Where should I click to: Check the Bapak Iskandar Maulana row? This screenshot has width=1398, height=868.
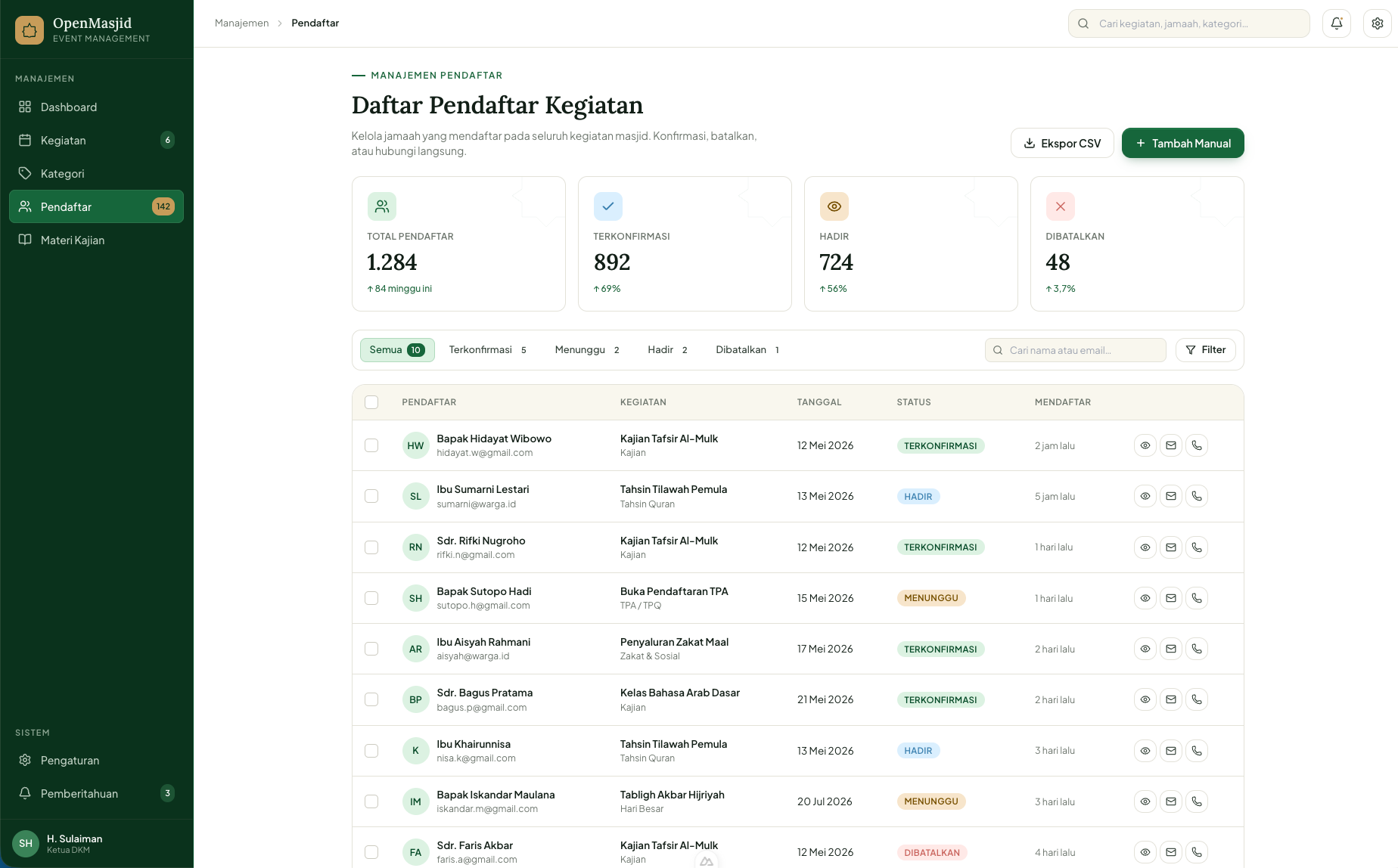[371, 801]
